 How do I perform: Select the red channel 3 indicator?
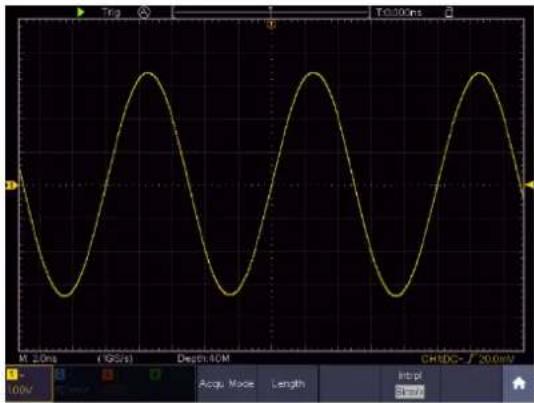(107, 375)
